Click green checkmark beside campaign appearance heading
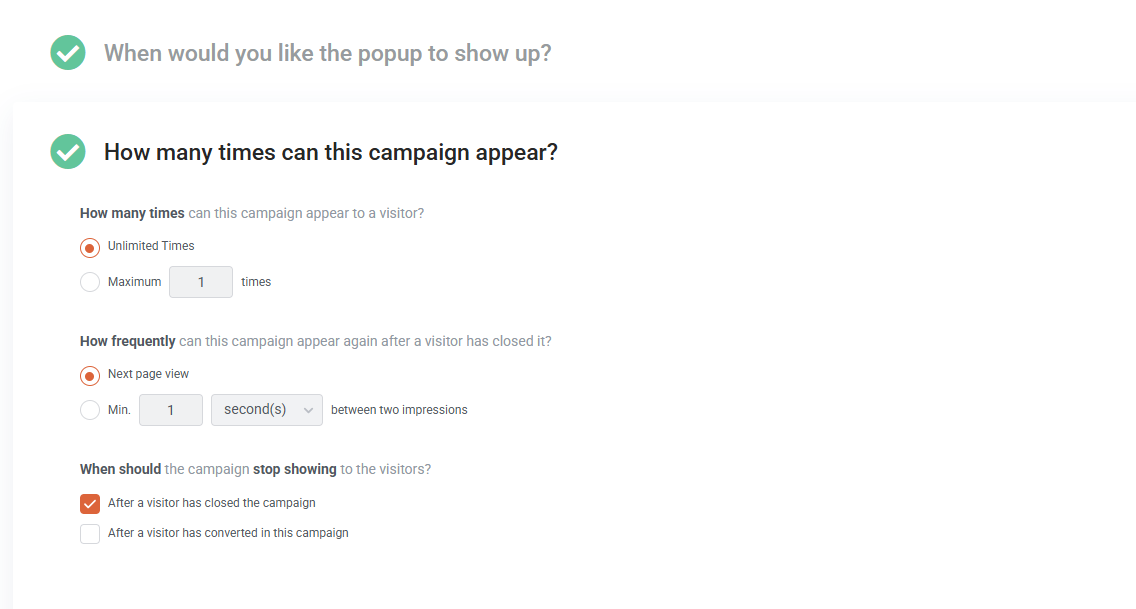The height and width of the screenshot is (609, 1136). point(68,152)
